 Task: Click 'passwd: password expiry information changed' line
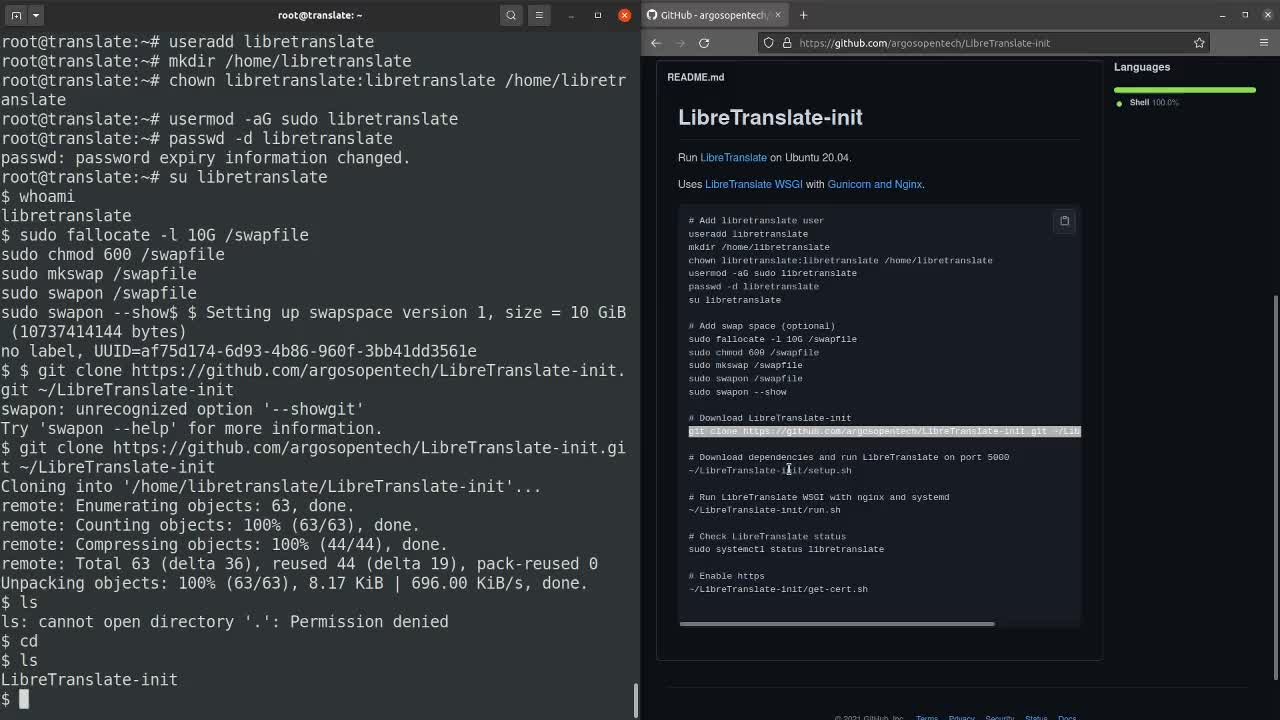(205, 158)
